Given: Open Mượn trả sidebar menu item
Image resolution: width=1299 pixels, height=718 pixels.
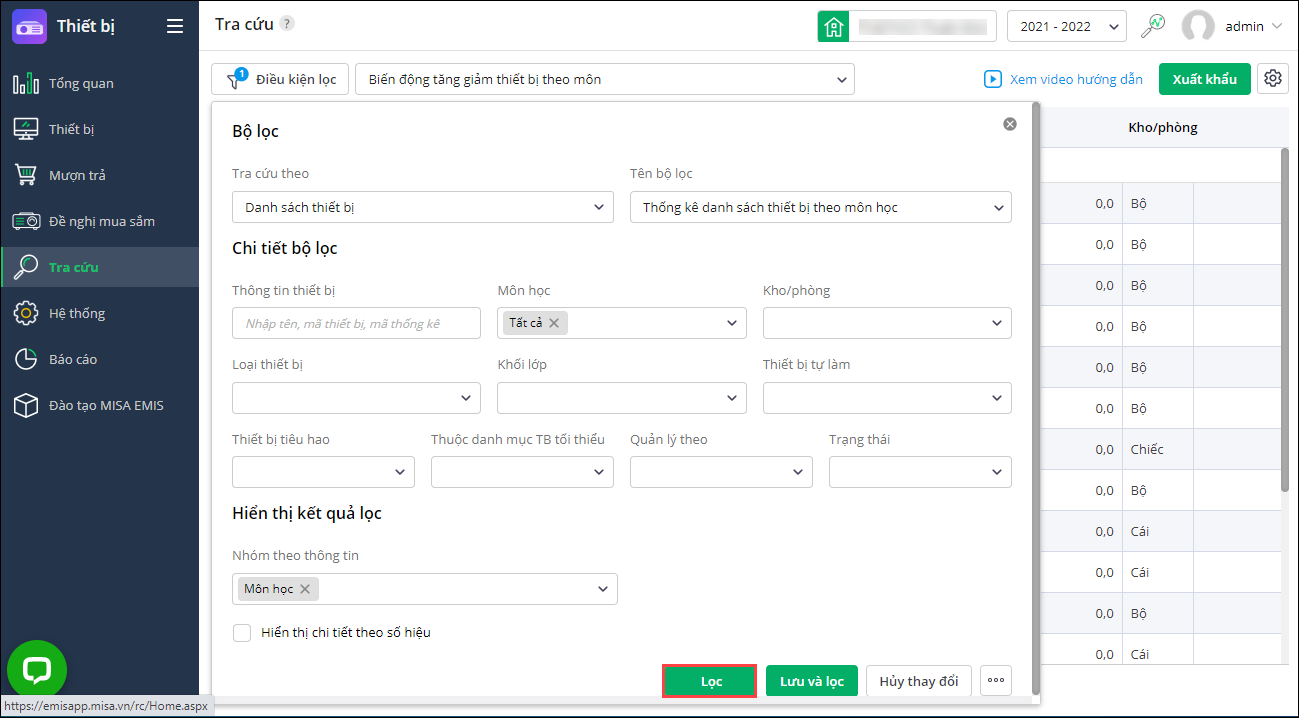Looking at the screenshot, I should (100, 175).
